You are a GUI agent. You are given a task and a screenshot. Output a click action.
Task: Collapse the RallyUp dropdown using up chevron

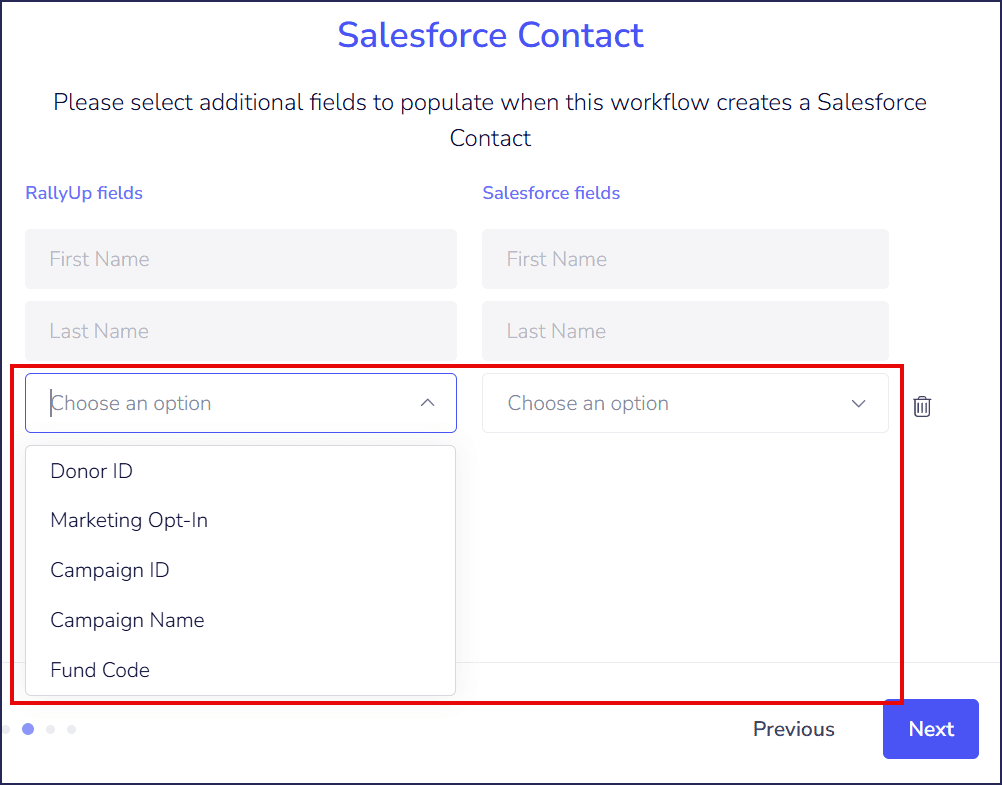tap(427, 403)
